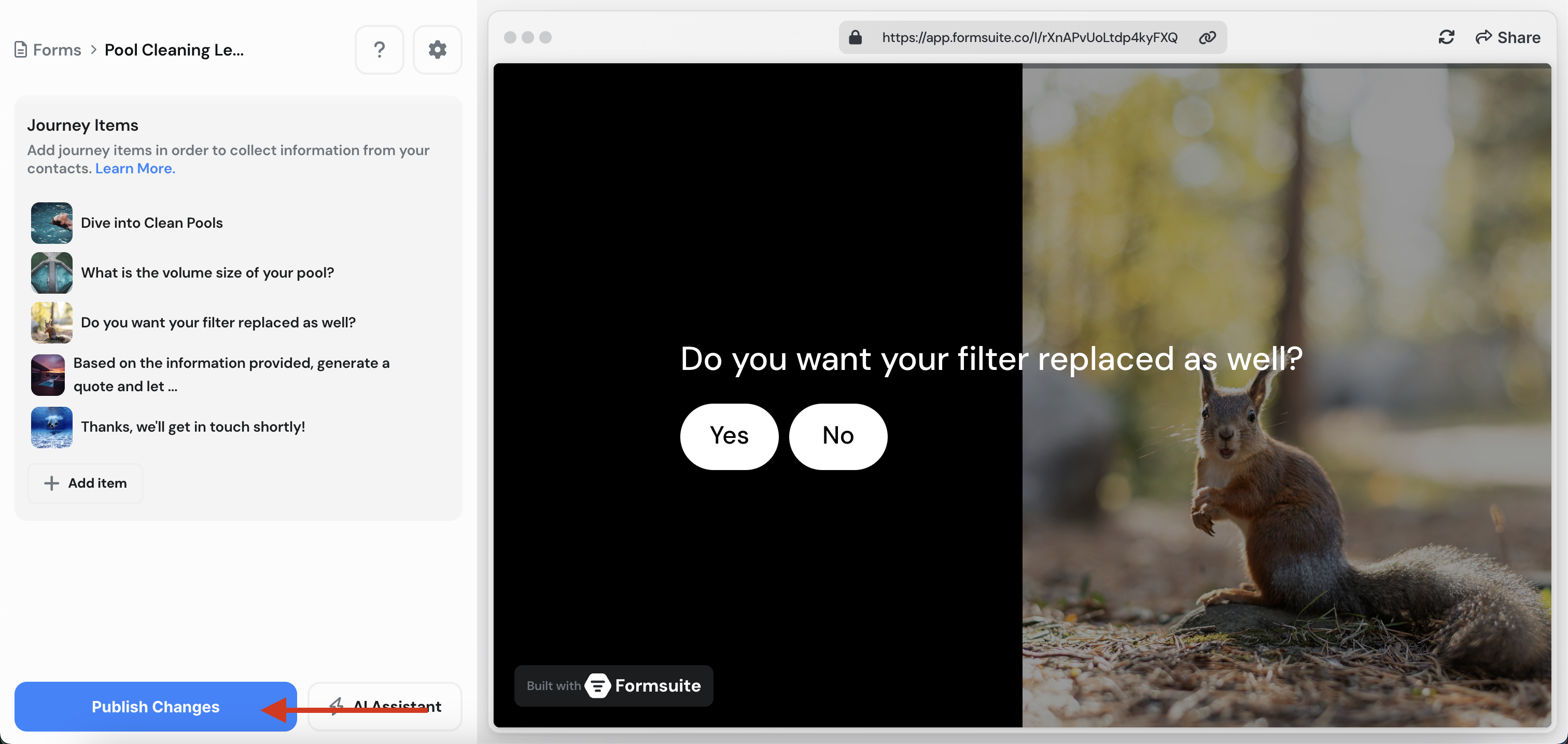Image resolution: width=1568 pixels, height=744 pixels.
Task: Click squirrel thumbnail for filter question
Action: click(x=52, y=323)
